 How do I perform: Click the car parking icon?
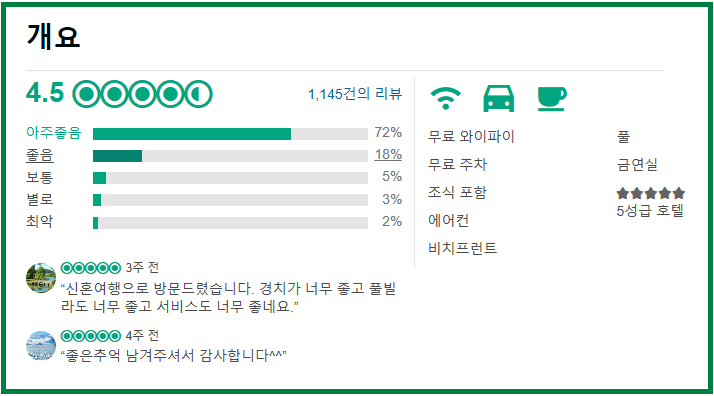[x=499, y=98]
